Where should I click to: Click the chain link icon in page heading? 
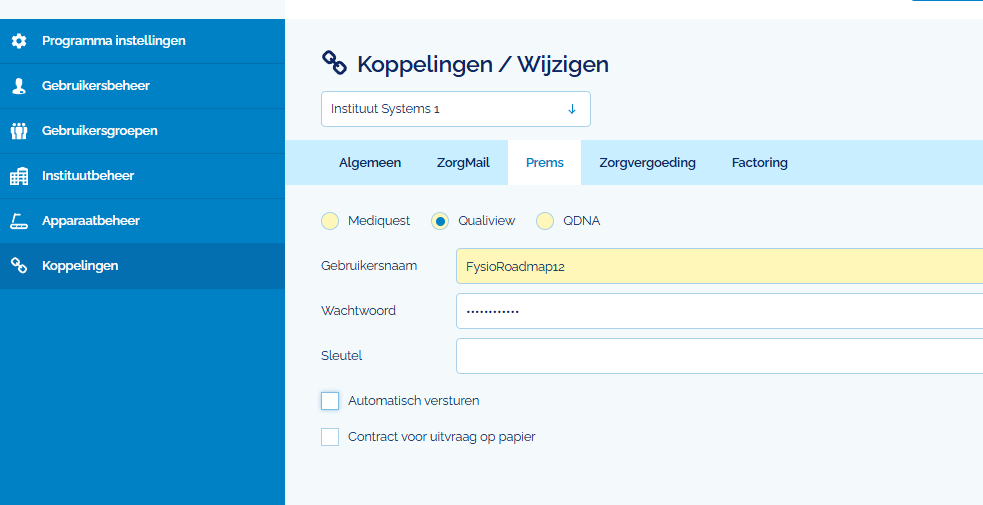(x=334, y=63)
